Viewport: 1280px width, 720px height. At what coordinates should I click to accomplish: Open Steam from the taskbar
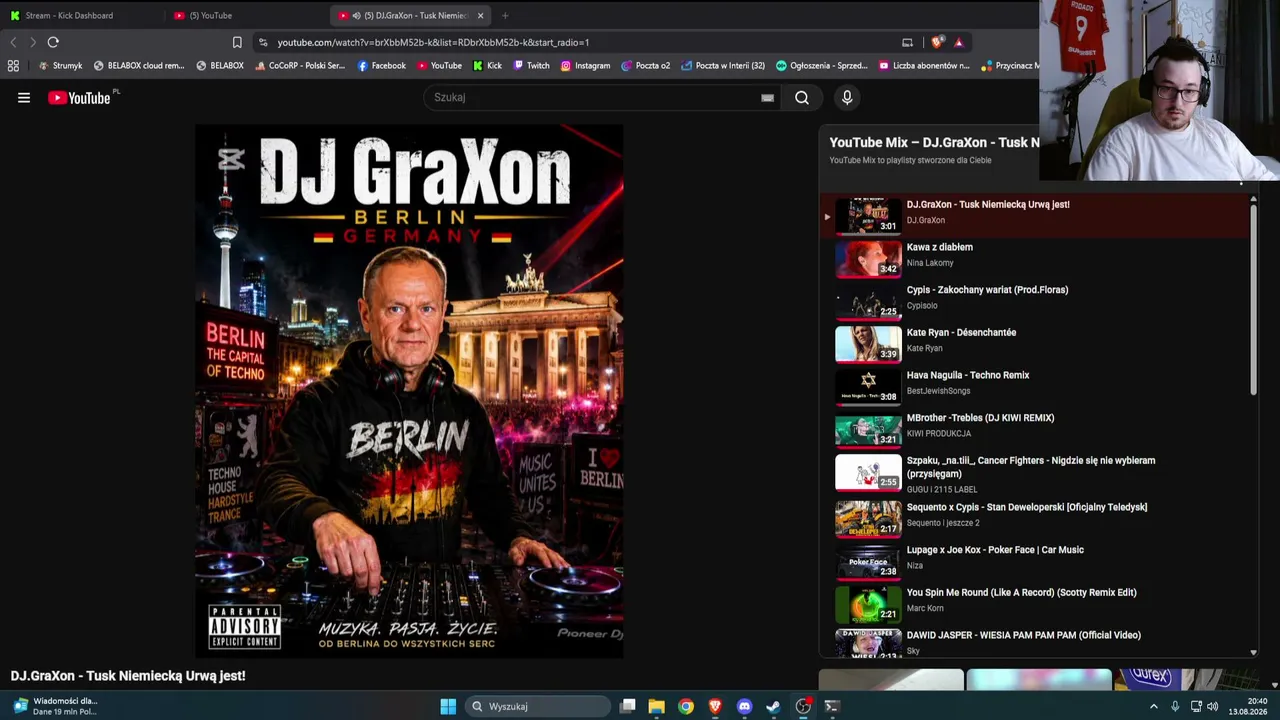point(773,706)
